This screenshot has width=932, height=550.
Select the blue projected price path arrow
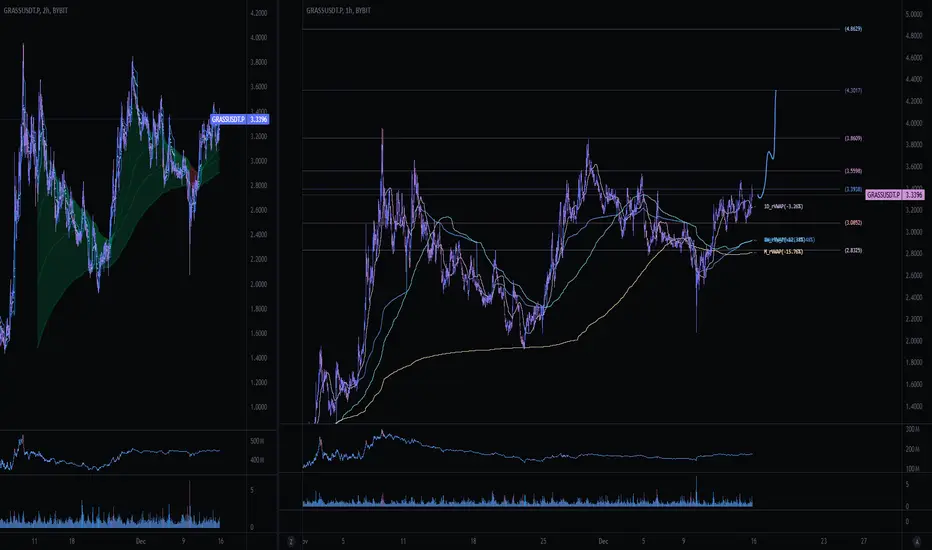click(x=768, y=144)
